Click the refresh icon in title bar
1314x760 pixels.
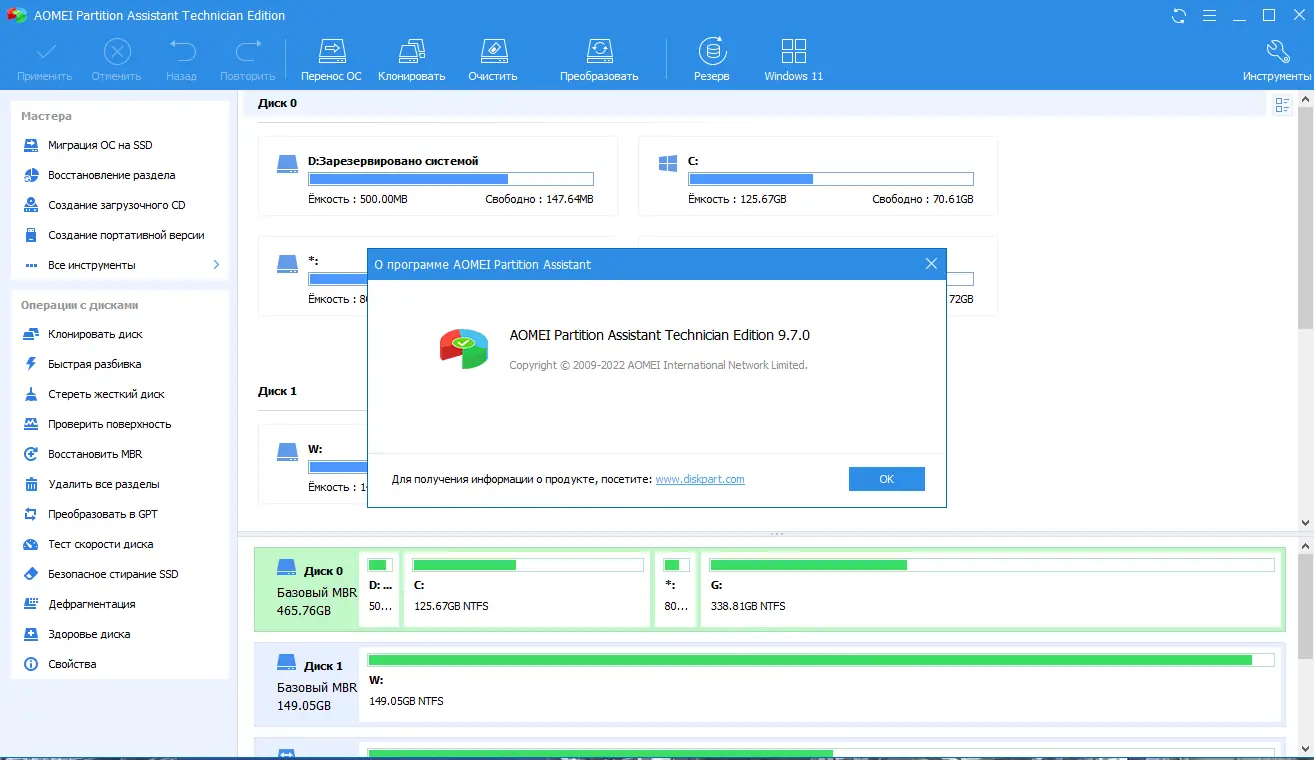click(x=1180, y=16)
